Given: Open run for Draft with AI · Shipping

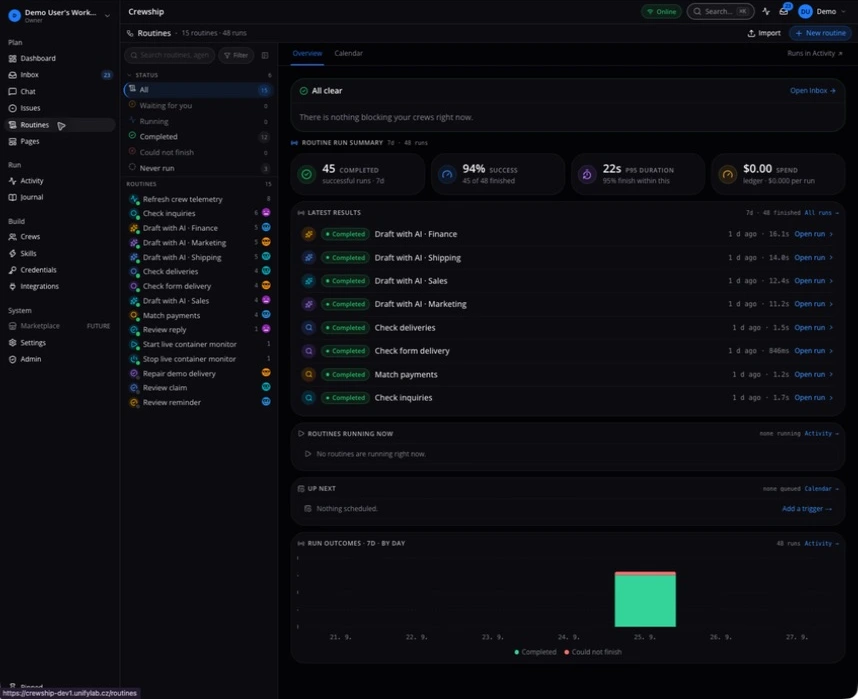Looking at the screenshot, I should pos(813,258).
